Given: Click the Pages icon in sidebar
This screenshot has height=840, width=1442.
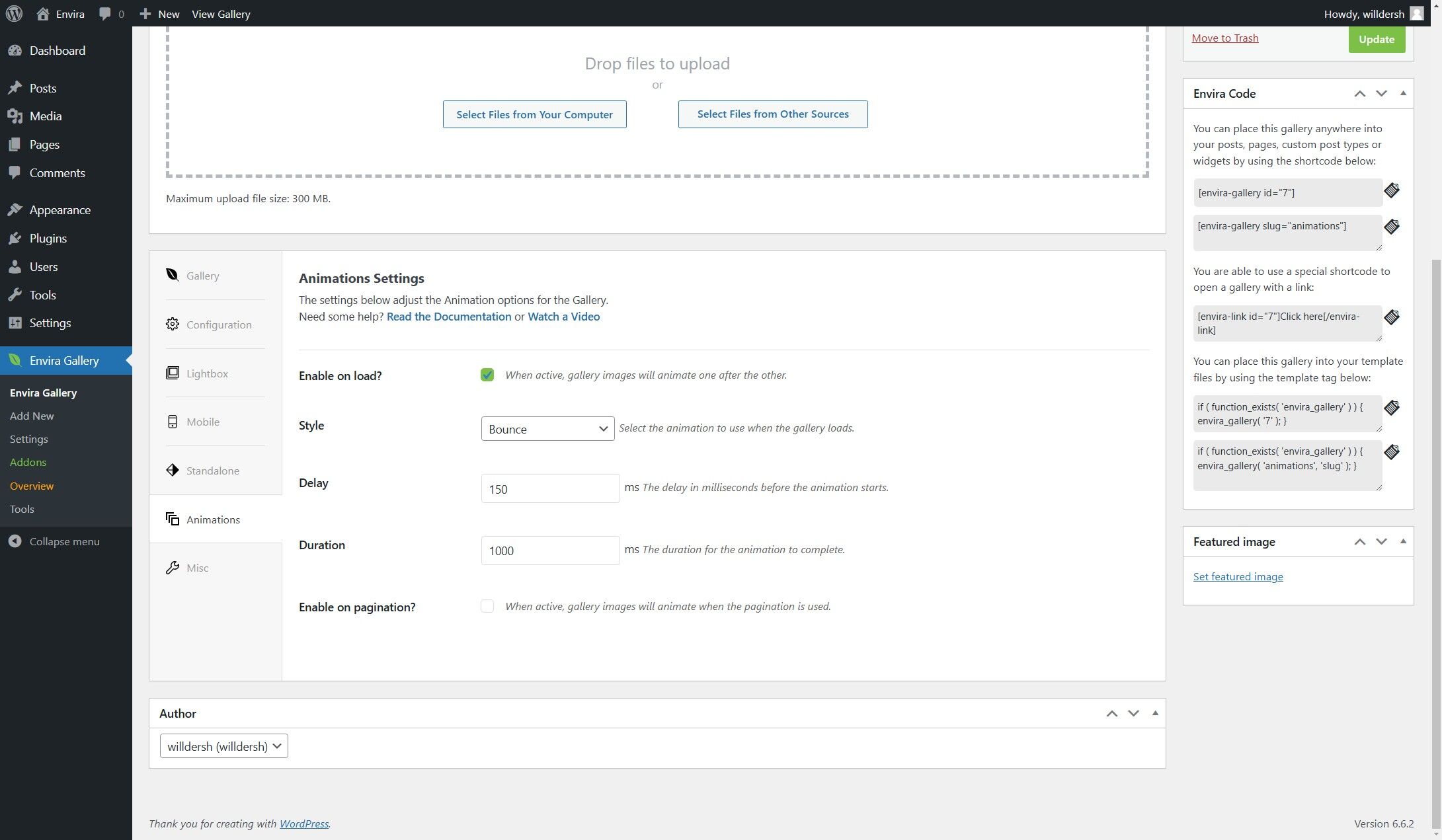Looking at the screenshot, I should pyautogui.click(x=15, y=144).
